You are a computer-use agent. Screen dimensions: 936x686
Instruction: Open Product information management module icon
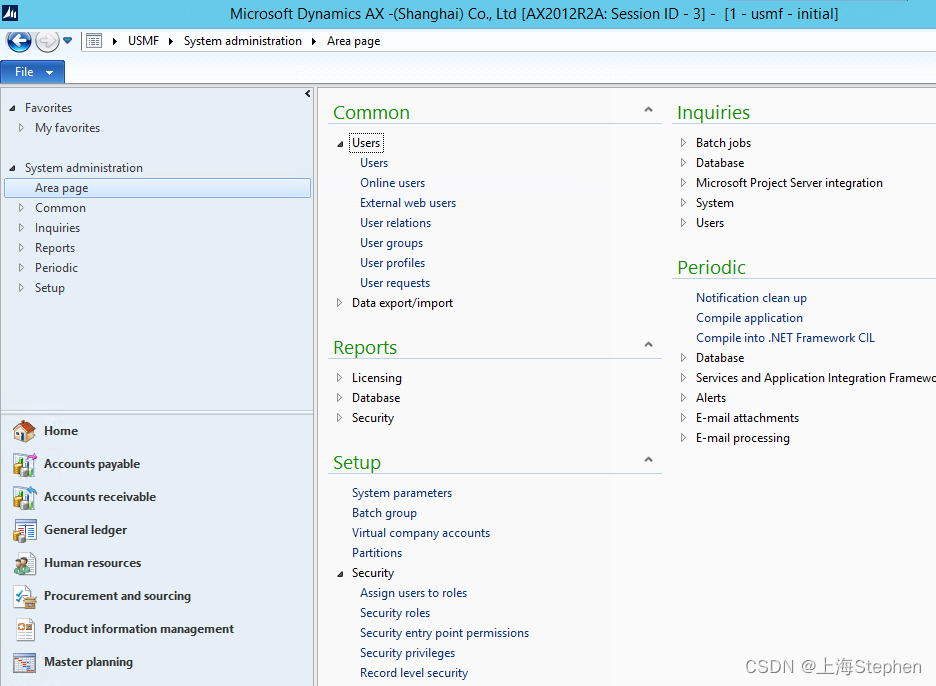pyautogui.click(x=24, y=629)
